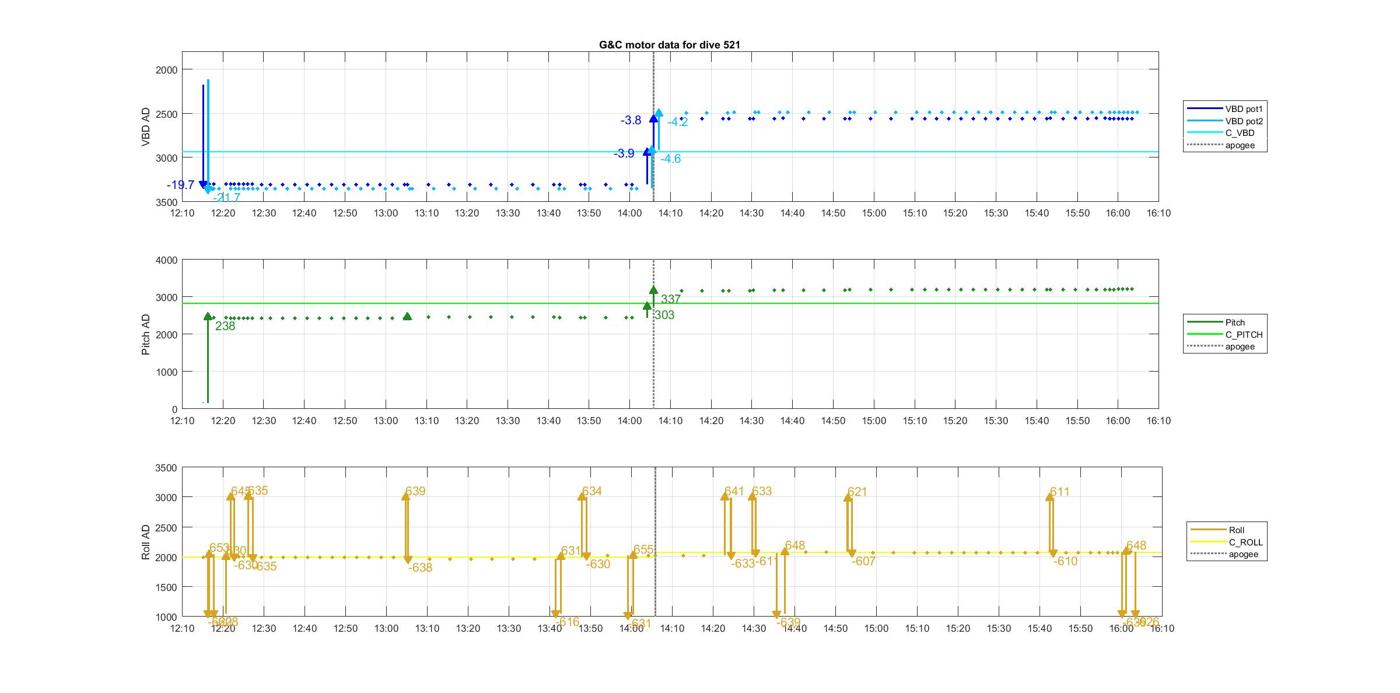
Task: Click the '621' roll data label
Action: click(858, 492)
